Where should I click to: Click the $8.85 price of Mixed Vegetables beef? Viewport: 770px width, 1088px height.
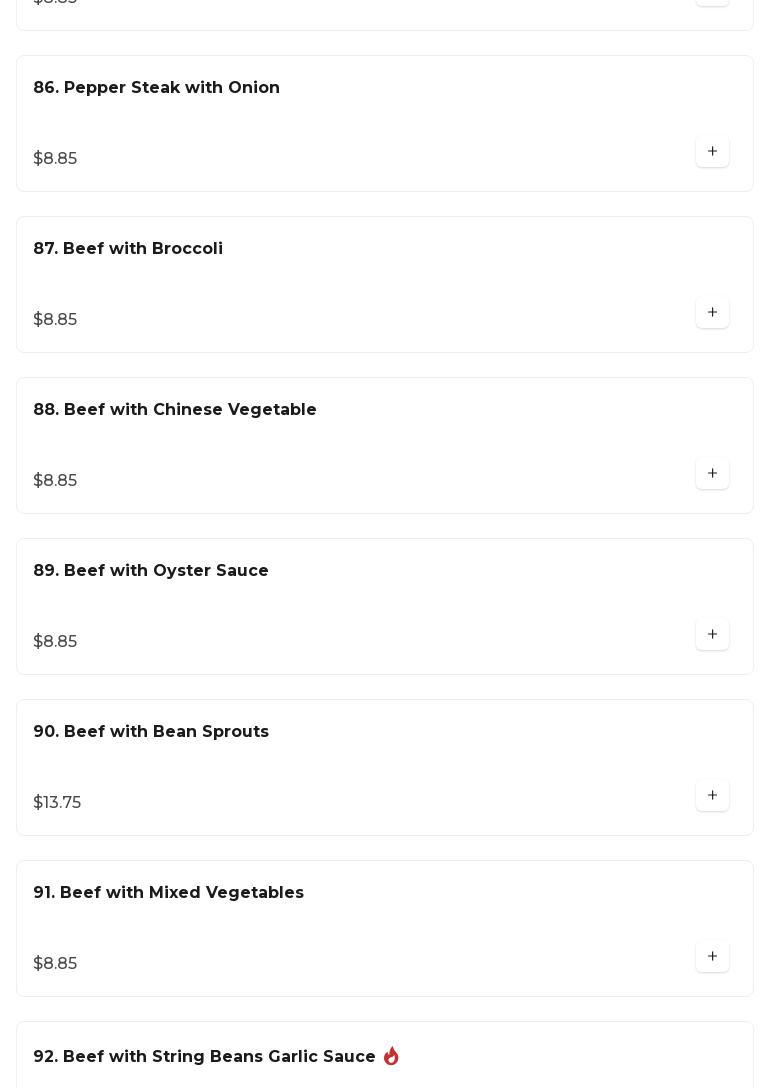pyautogui.click(x=55, y=964)
